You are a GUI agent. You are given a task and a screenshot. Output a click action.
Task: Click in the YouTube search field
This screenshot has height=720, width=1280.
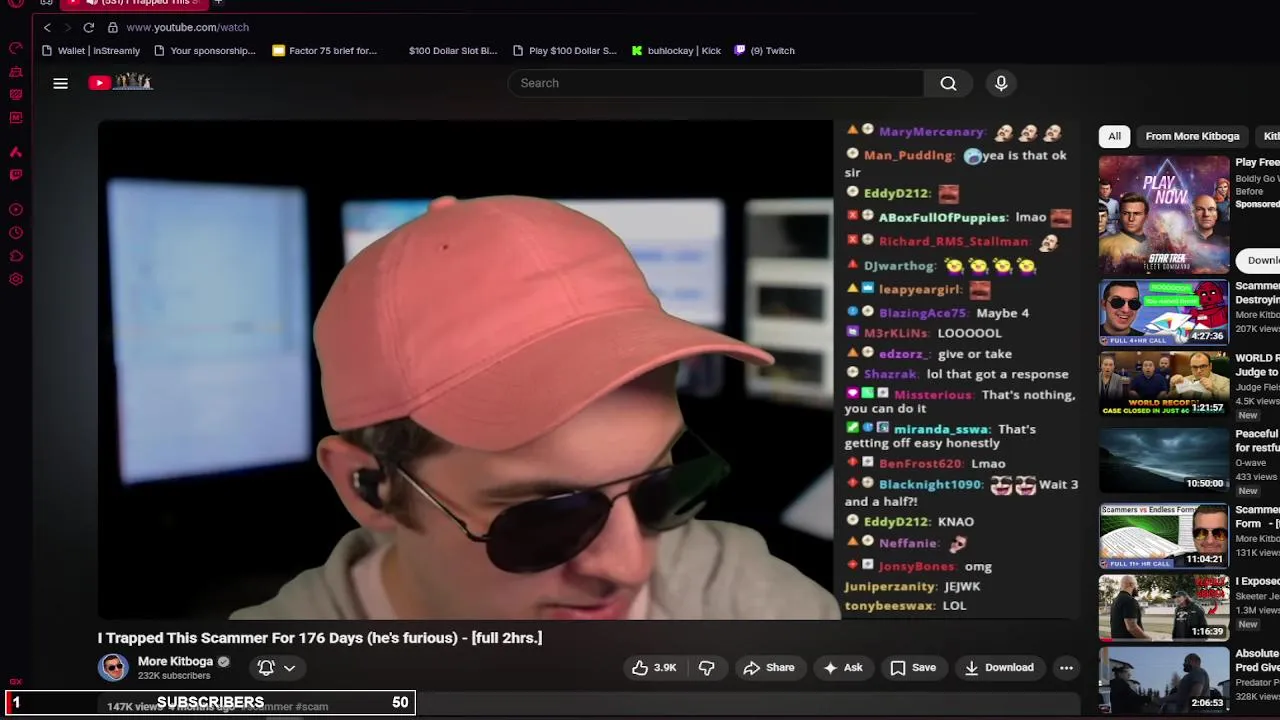click(716, 83)
